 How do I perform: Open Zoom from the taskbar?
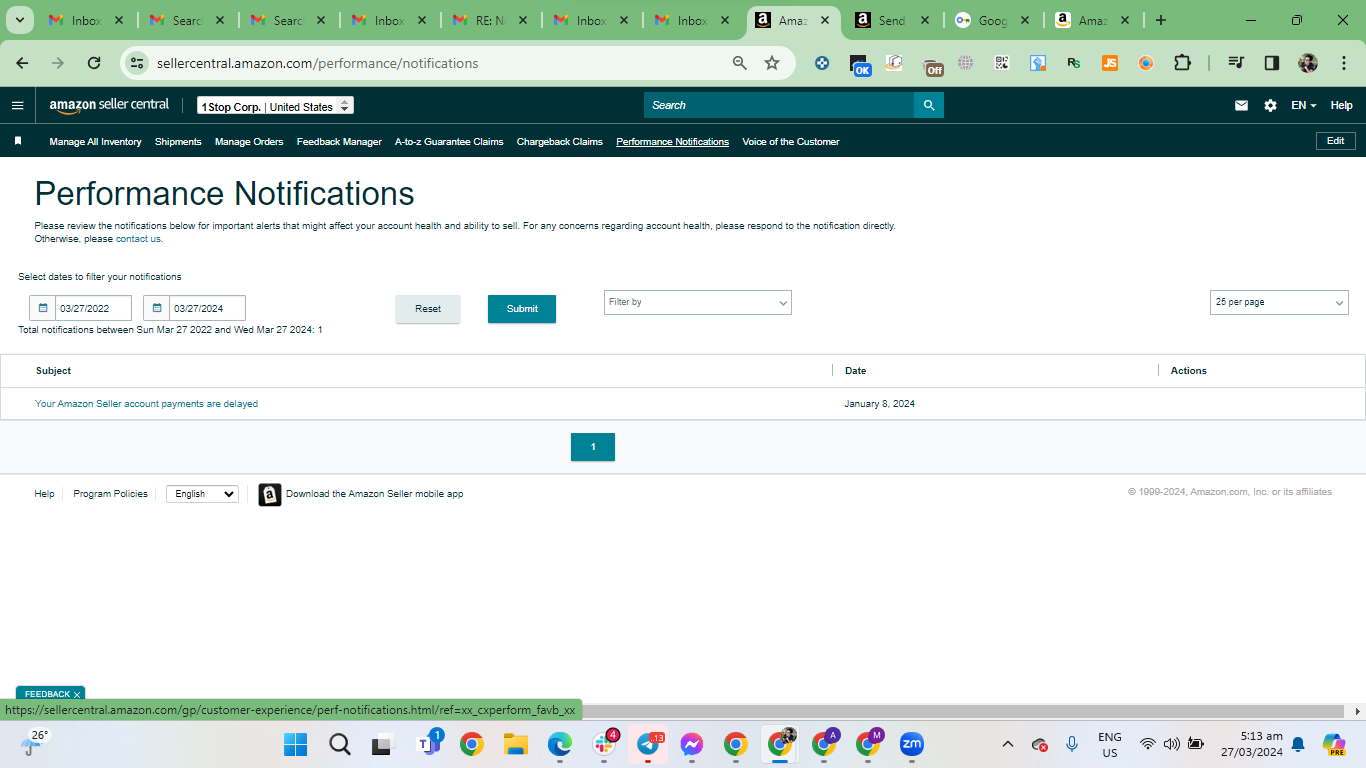pyautogui.click(x=911, y=745)
